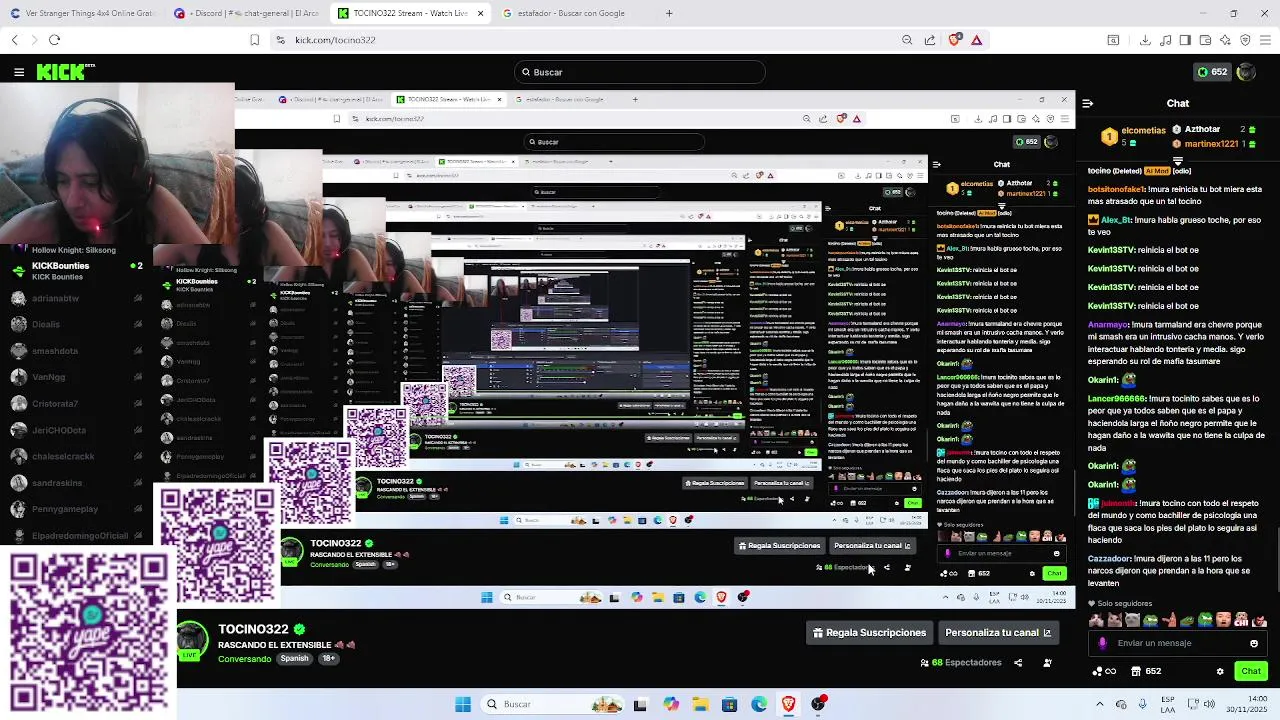Image resolution: width=1280 pixels, height=720 pixels.
Task: Click the TOCINO322 channel avatar
Action: point(192,639)
